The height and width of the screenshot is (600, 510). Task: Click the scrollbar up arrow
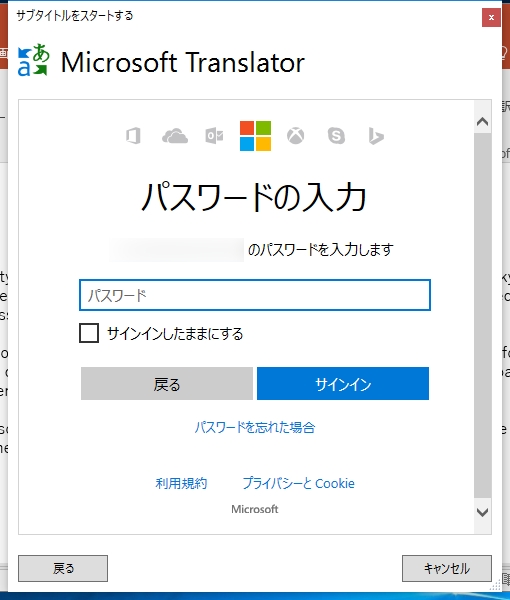coord(482,122)
